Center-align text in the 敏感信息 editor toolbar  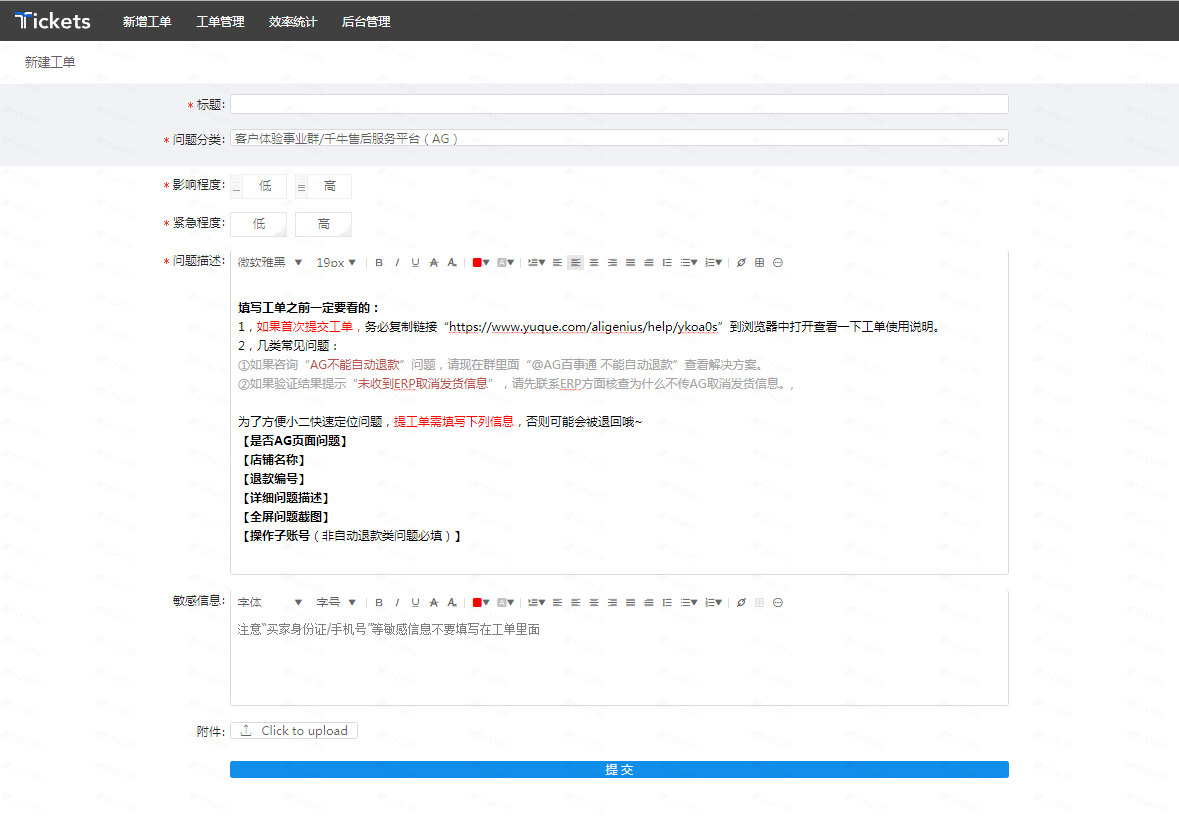pyautogui.click(x=594, y=602)
